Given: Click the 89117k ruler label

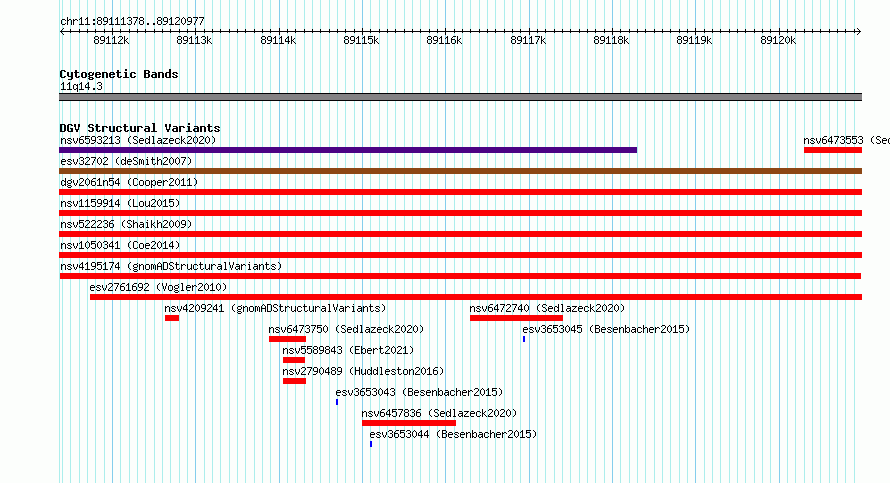Looking at the screenshot, I should (x=528, y=40).
